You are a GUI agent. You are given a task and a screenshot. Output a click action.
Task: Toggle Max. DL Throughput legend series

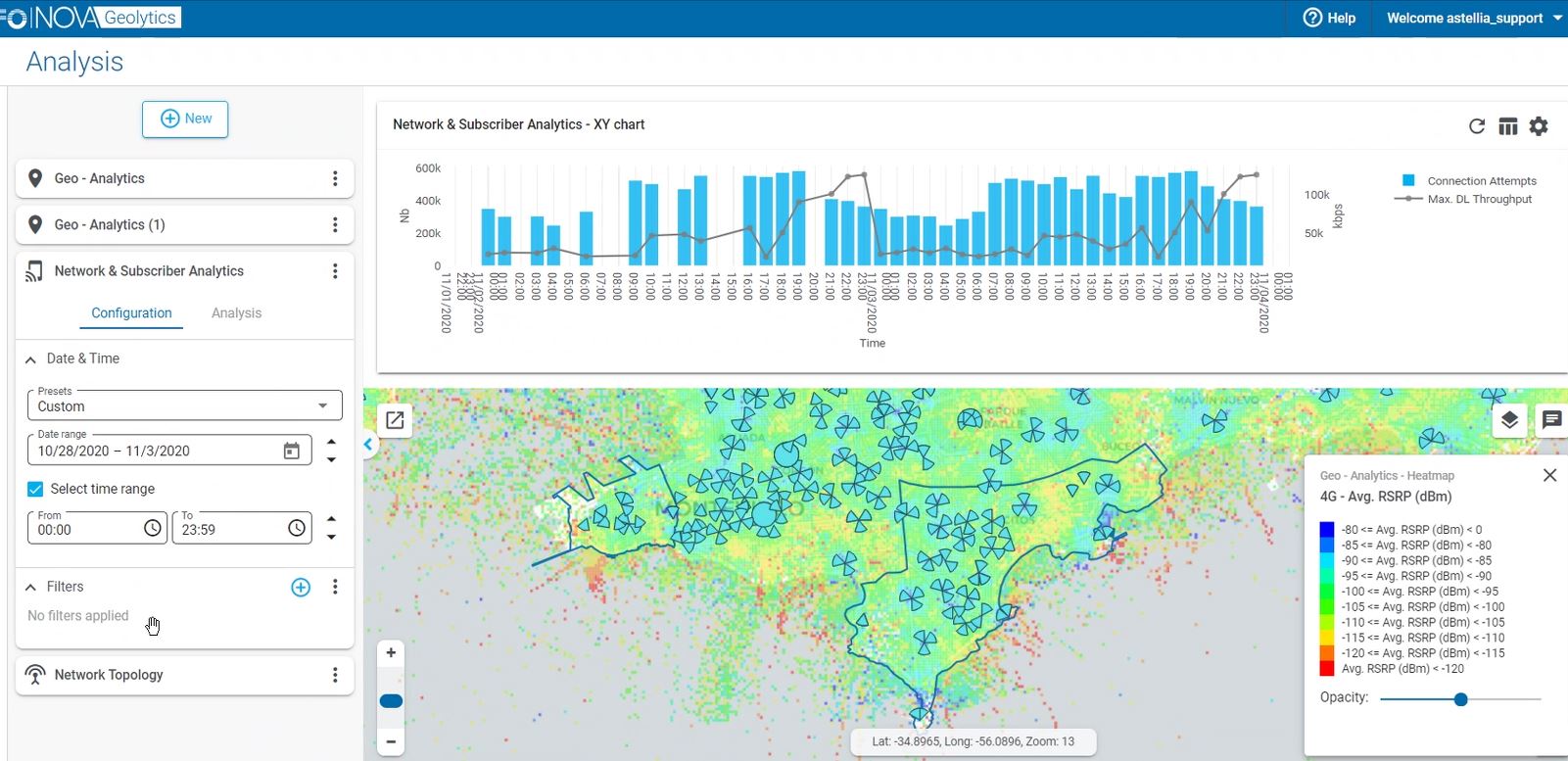[1479, 199]
